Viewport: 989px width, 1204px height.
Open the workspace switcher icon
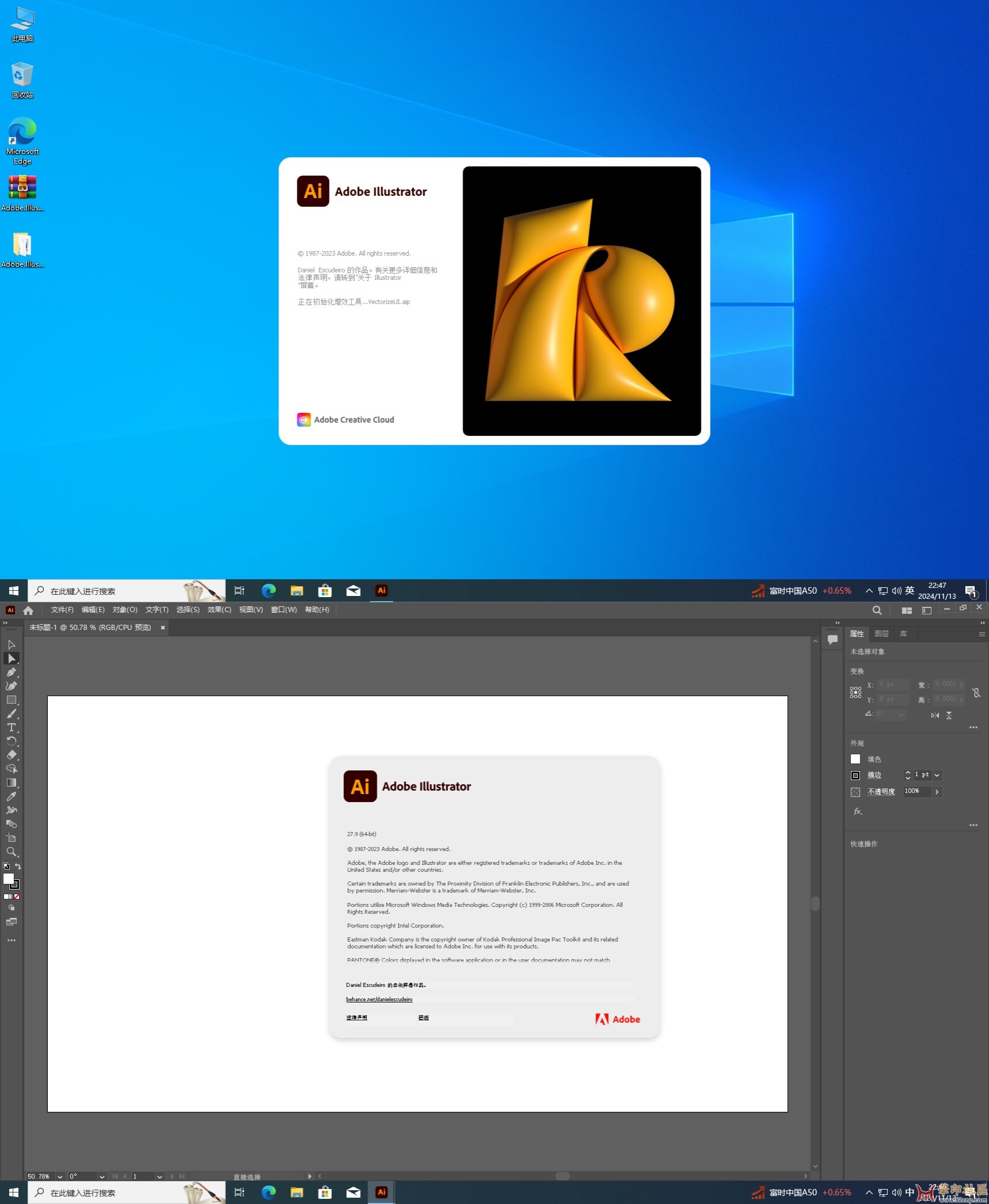coord(927,610)
